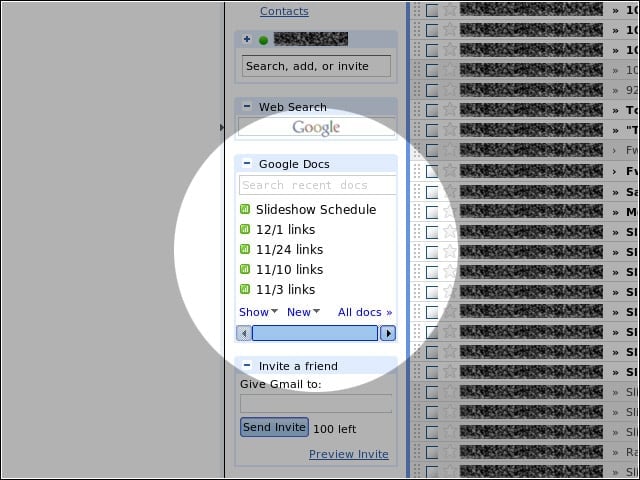Click the Invite a friend title
640x480 pixels.
298,366
